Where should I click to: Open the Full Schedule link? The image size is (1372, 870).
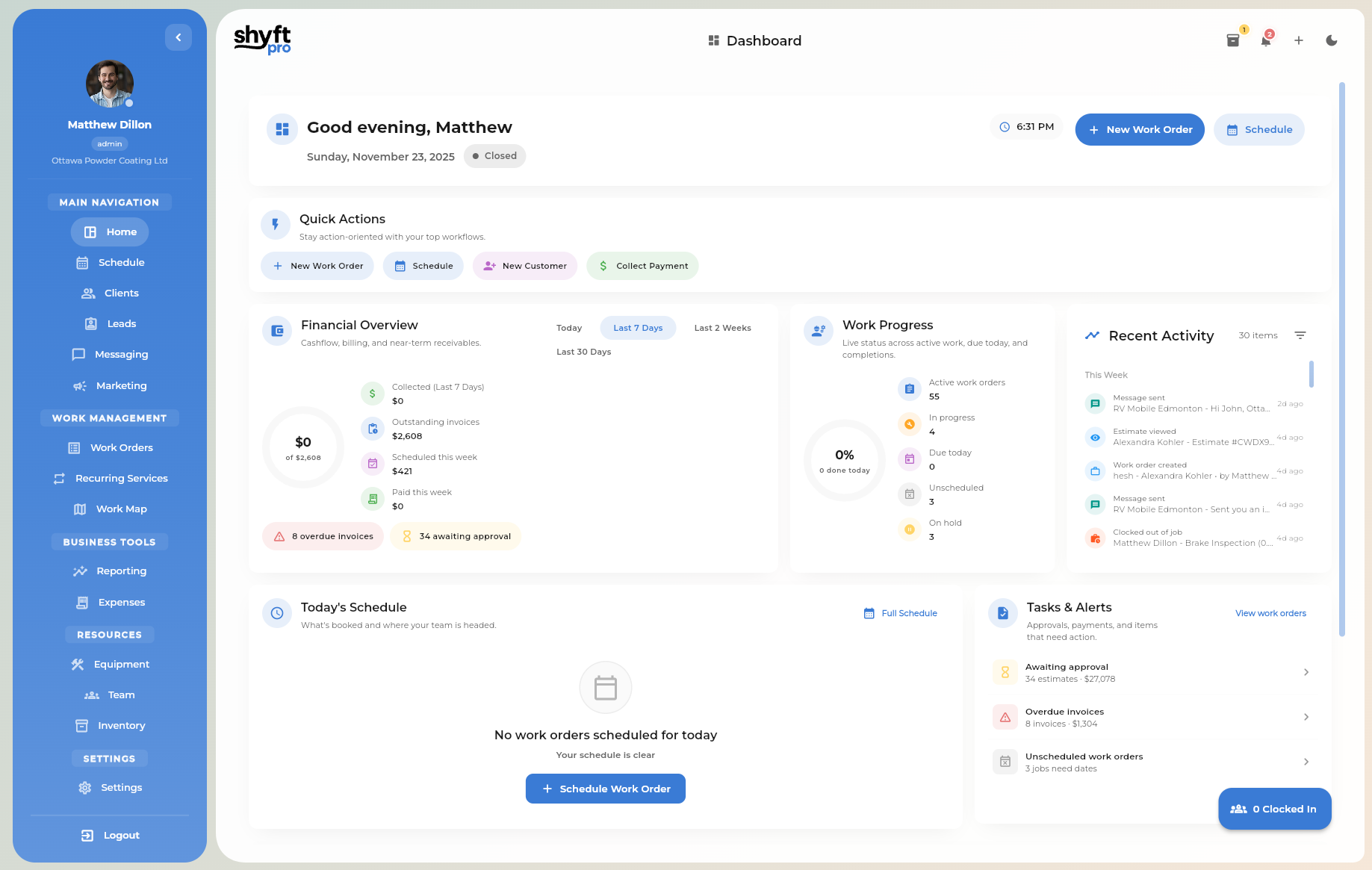point(901,613)
